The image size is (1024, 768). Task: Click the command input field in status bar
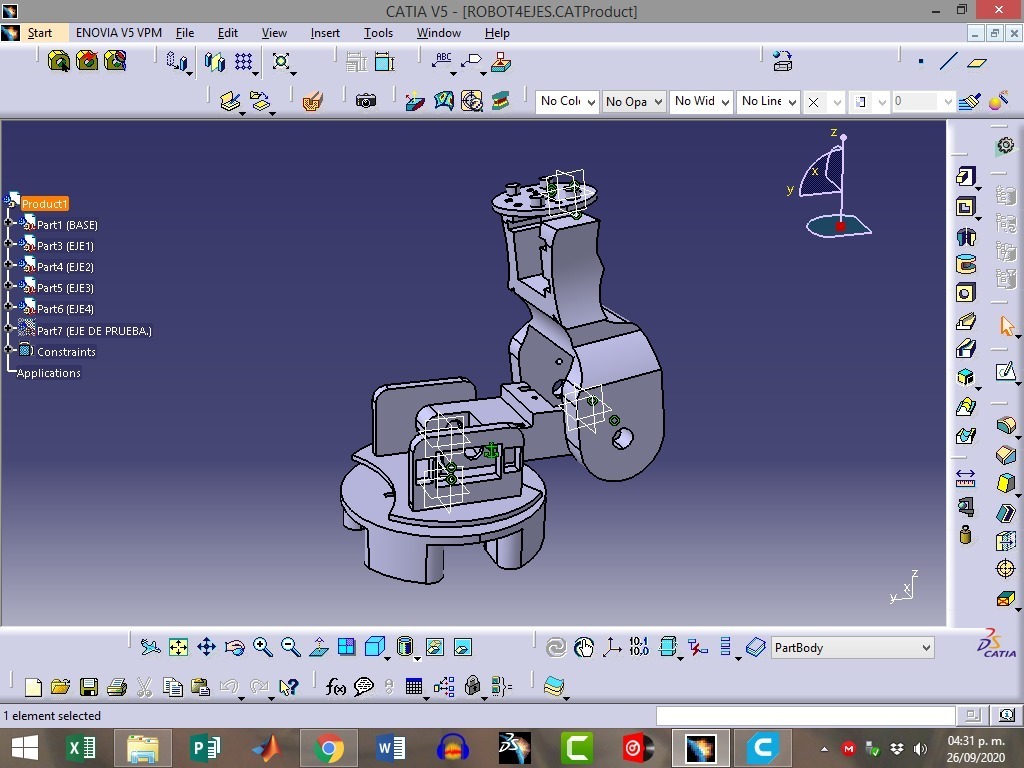(805, 715)
